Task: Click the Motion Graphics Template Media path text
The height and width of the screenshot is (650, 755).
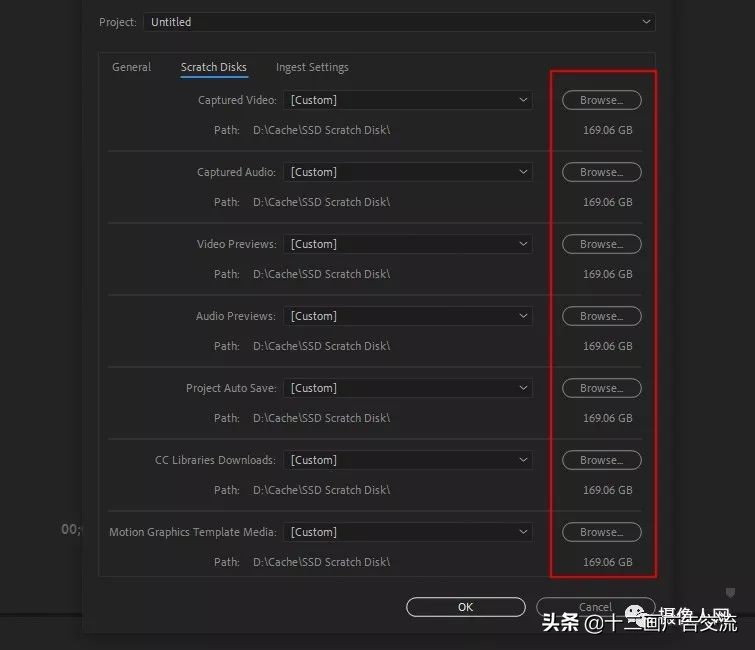Action: click(x=322, y=562)
